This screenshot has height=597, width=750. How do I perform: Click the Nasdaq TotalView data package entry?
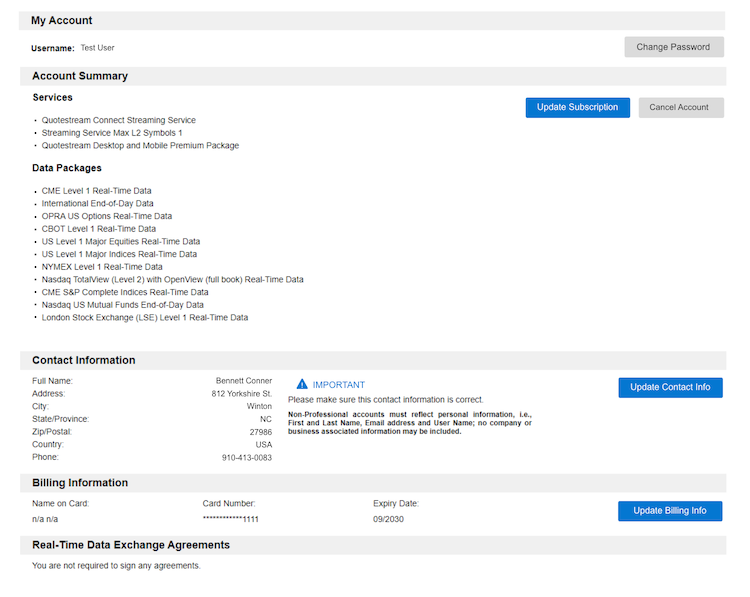pyautogui.click(x=172, y=279)
